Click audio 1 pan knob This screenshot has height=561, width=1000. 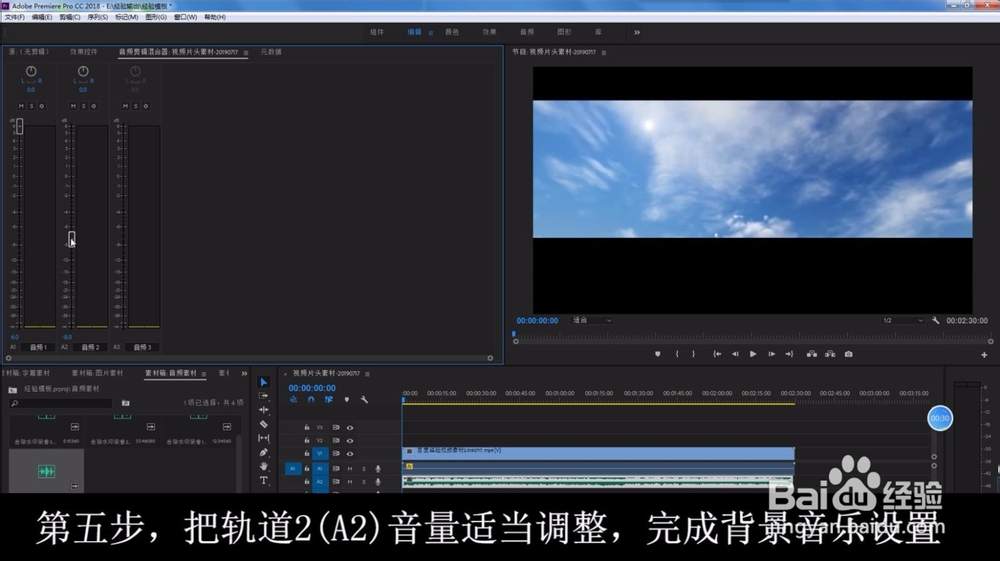click(31, 71)
